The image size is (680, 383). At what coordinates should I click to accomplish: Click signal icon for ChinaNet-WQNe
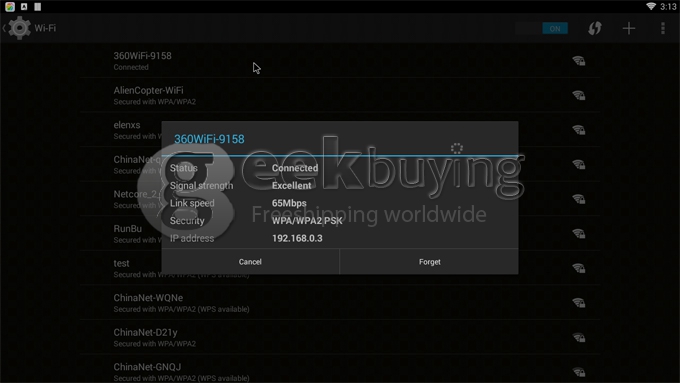(579, 303)
